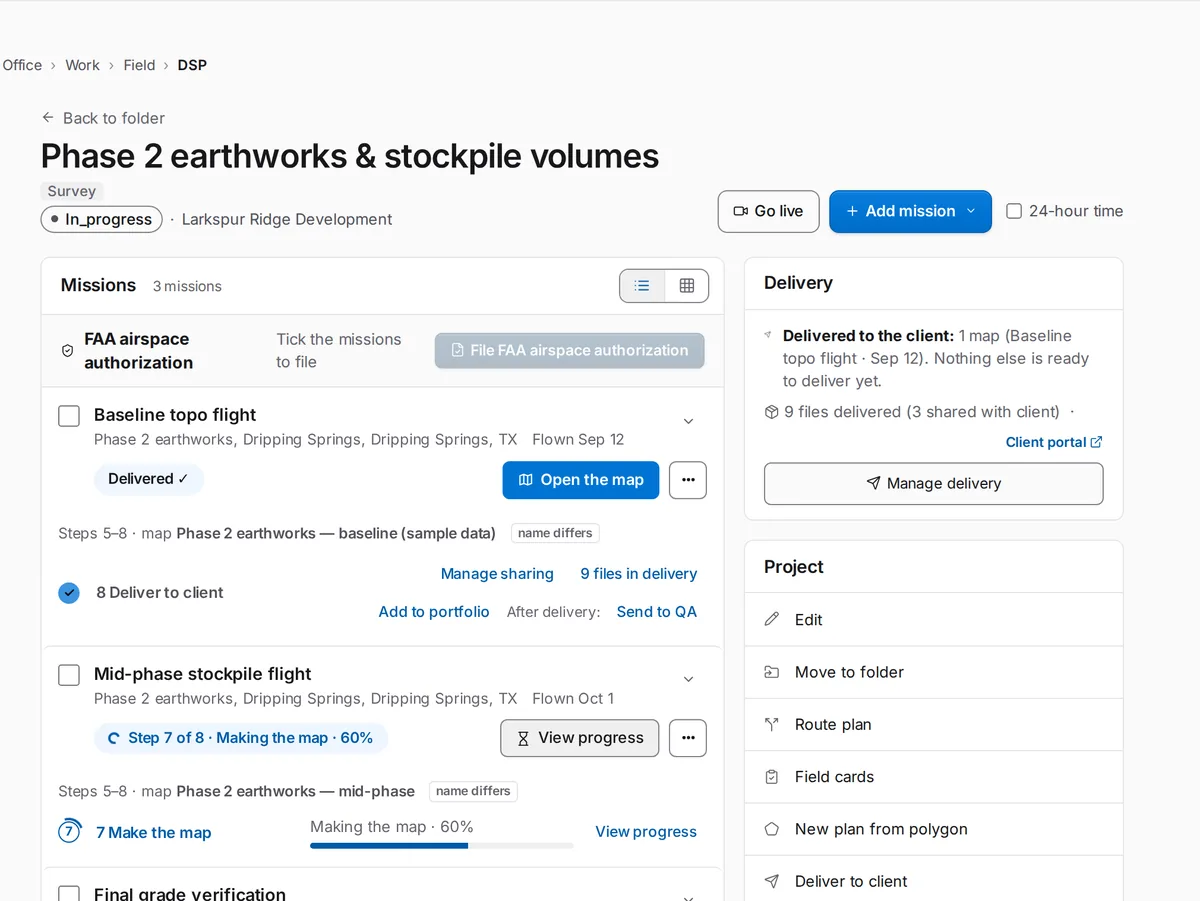Click the folder icon next to Move to folder
The width and height of the screenshot is (1200, 901).
(x=772, y=672)
